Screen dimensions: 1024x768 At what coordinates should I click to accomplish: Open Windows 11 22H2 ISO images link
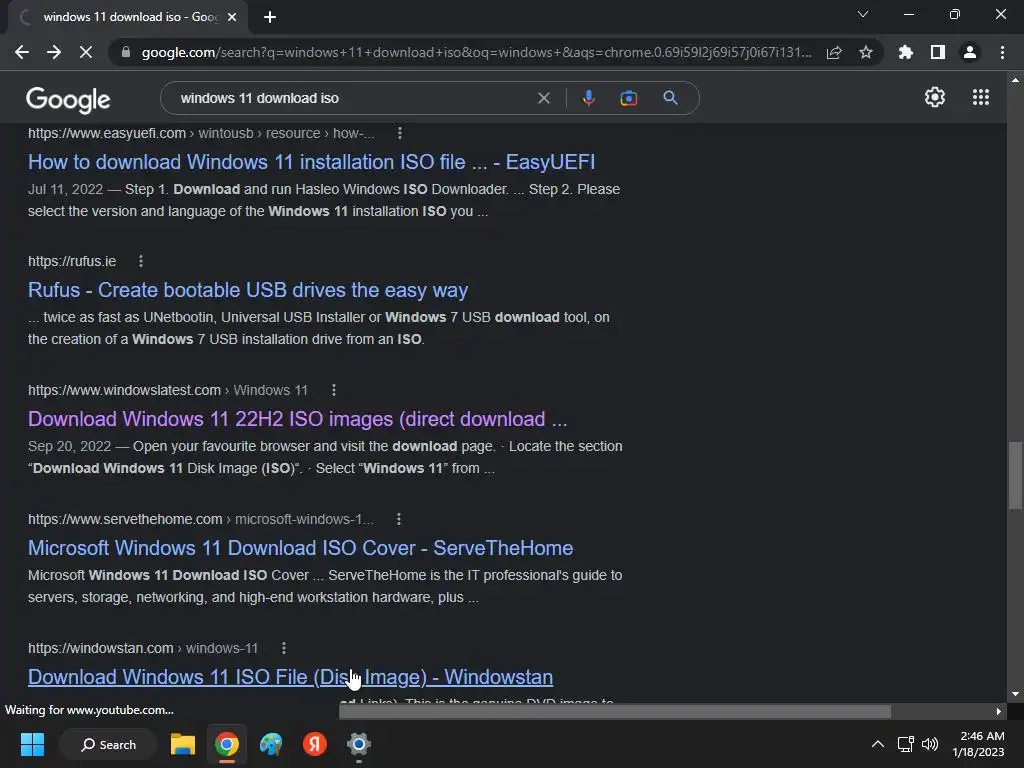pos(298,419)
